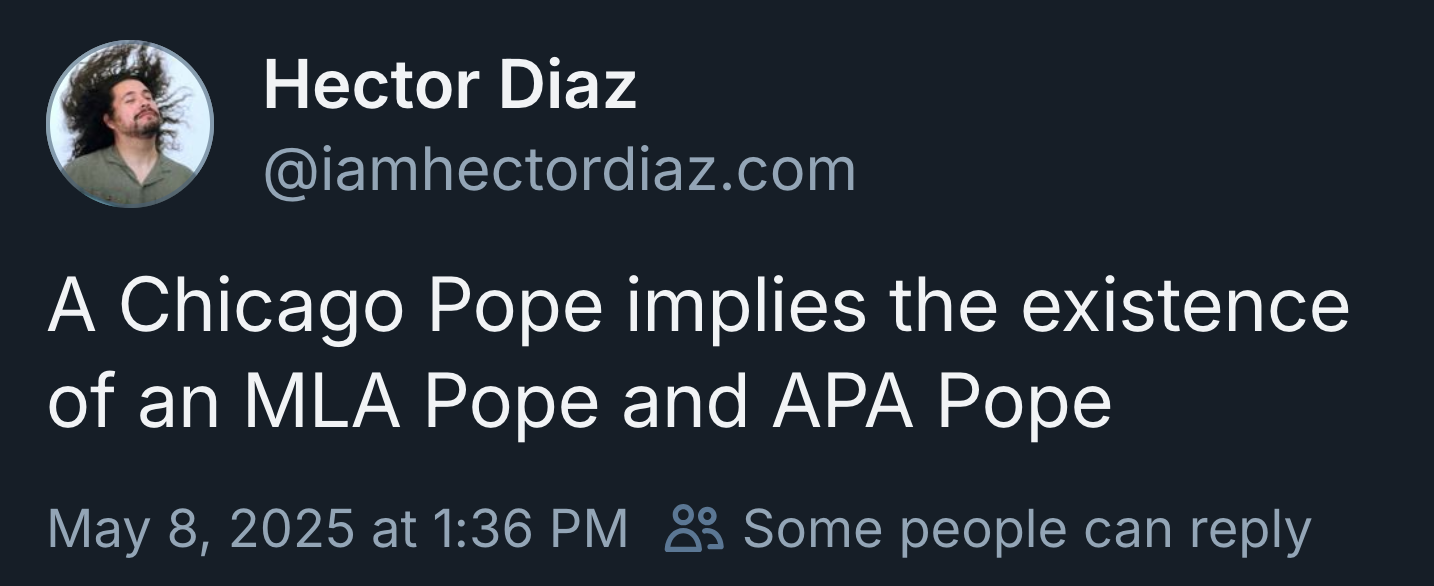Click the '1:36 PM' time text
The height and width of the screenshot is (586, 1434).
[x=529, y=529]
